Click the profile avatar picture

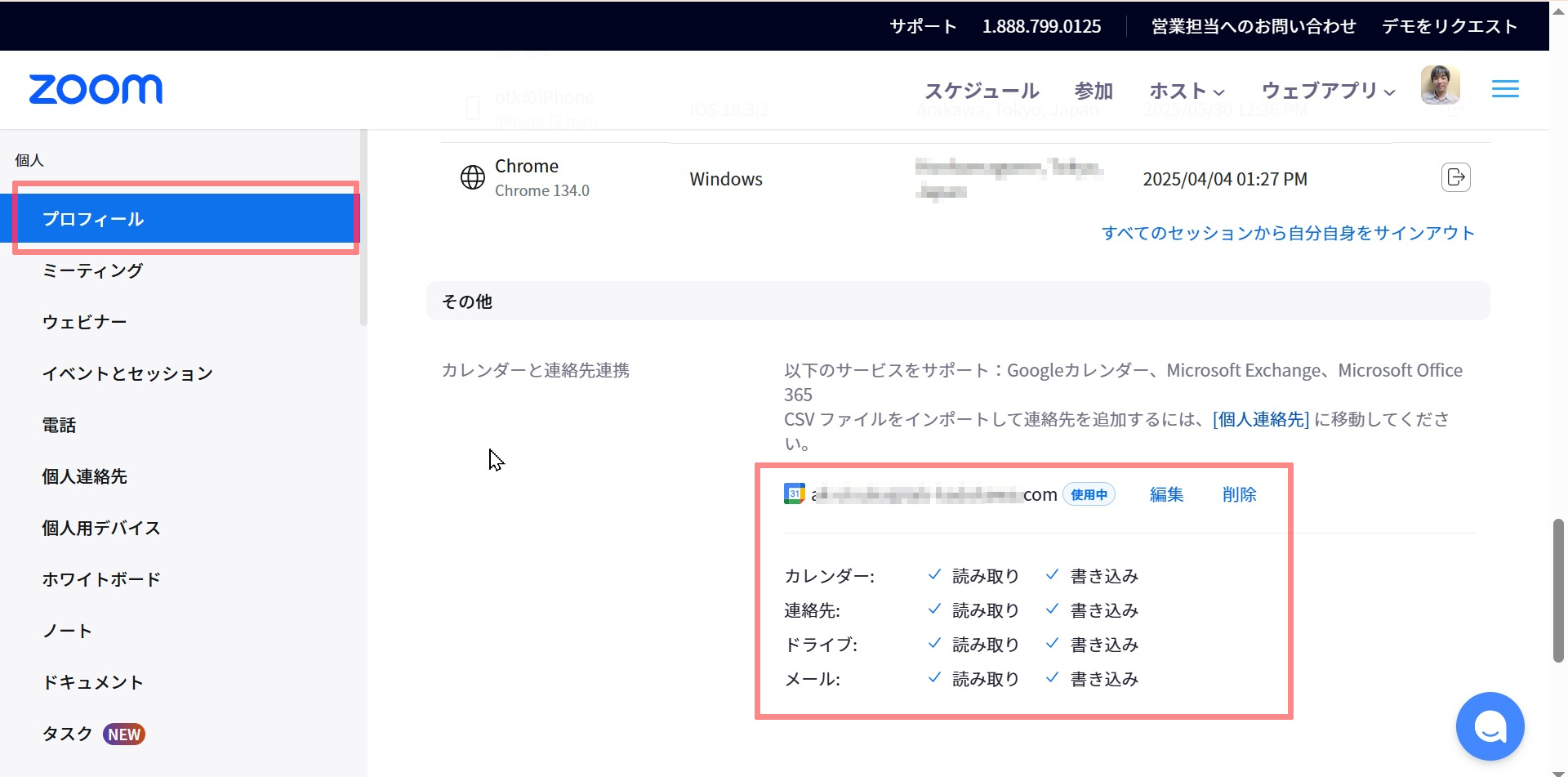[x=1440, y=85]
